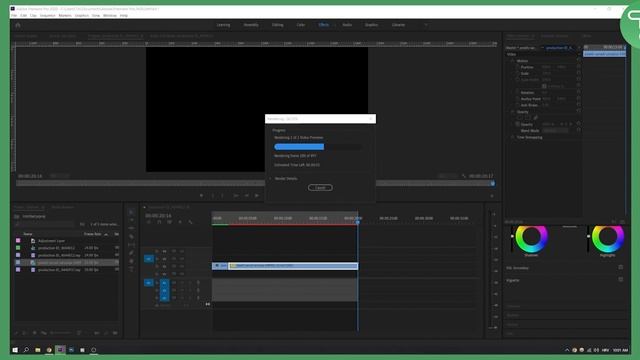Click the Cancel button in the rendering dialog
The width and height of the screenshot is (640, 360).
coord(320,188)
